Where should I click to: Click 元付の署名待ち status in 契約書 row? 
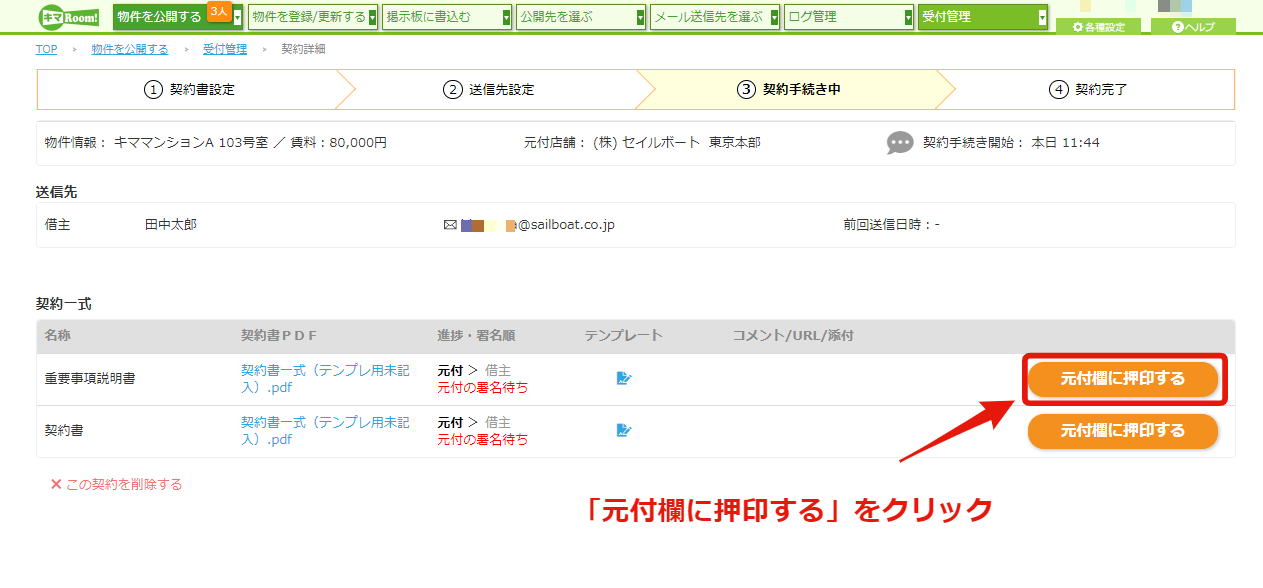pos(483,440)
